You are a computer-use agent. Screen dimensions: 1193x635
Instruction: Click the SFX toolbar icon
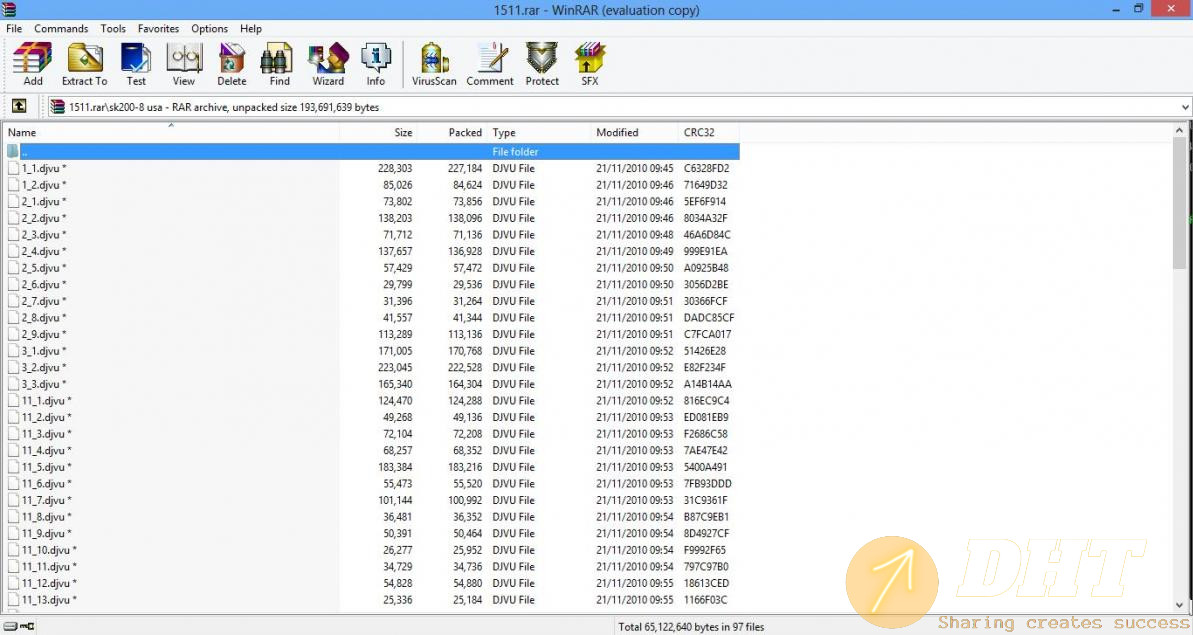pyautogui.click(x=590, y=59)
